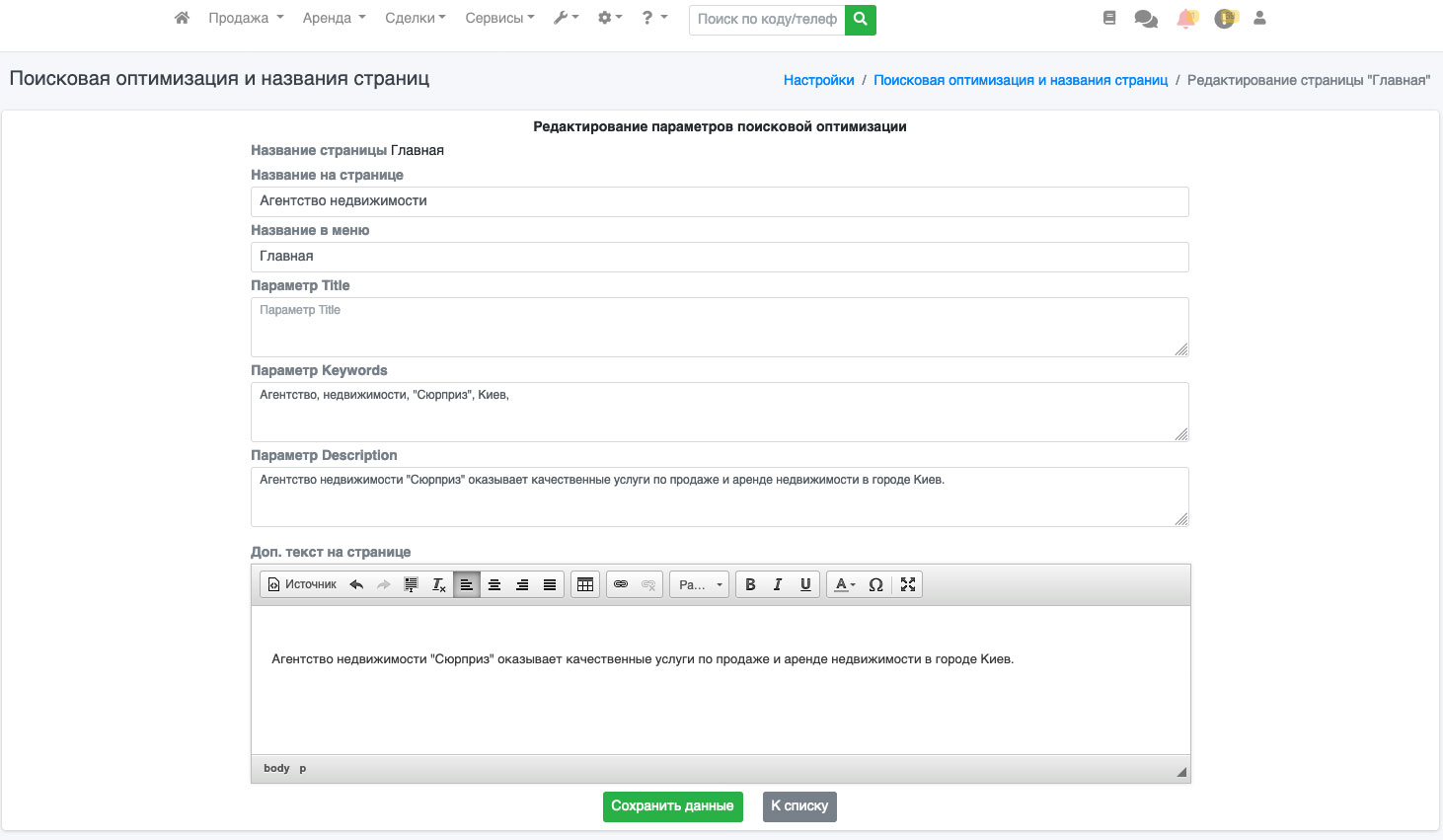Viewport: 1443px width, 840px height.
Task: Open the Настройки breadcrumb link
Action: coord(818,80)
